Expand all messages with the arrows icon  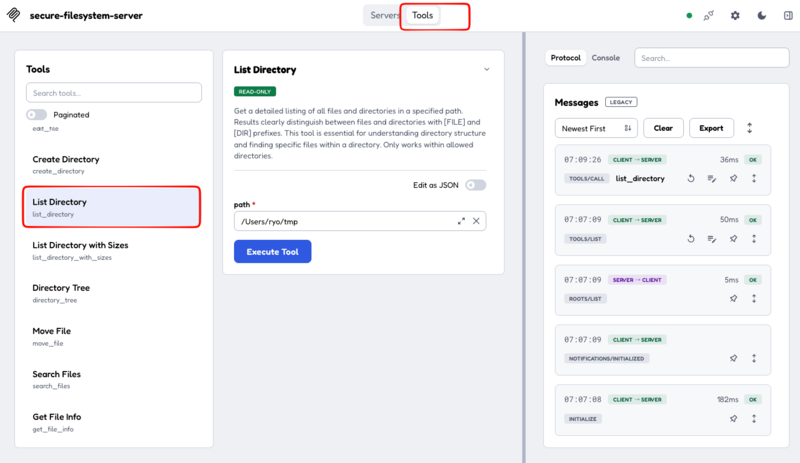click(749, 128)
